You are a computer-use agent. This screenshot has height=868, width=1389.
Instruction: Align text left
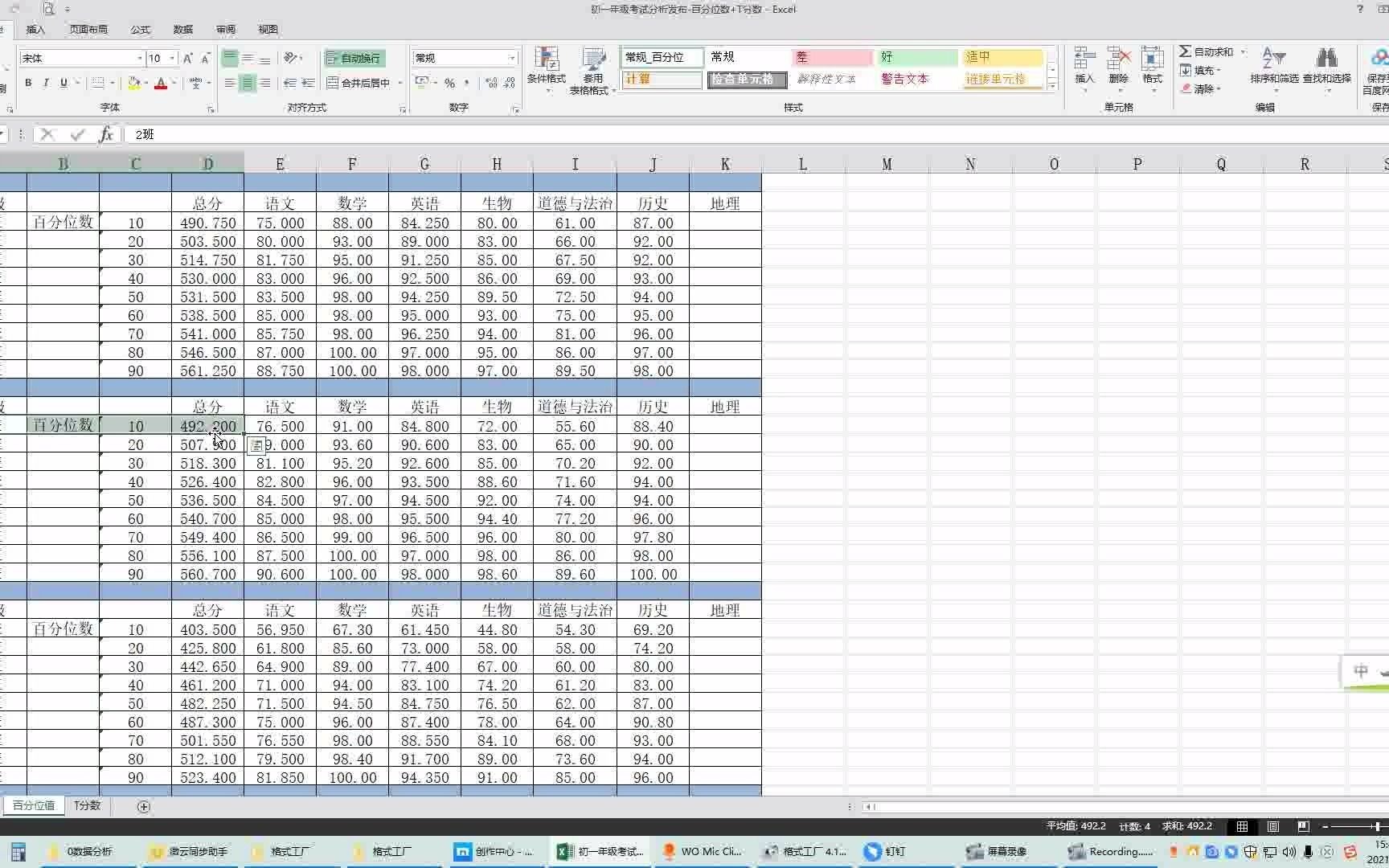[230, 83]
